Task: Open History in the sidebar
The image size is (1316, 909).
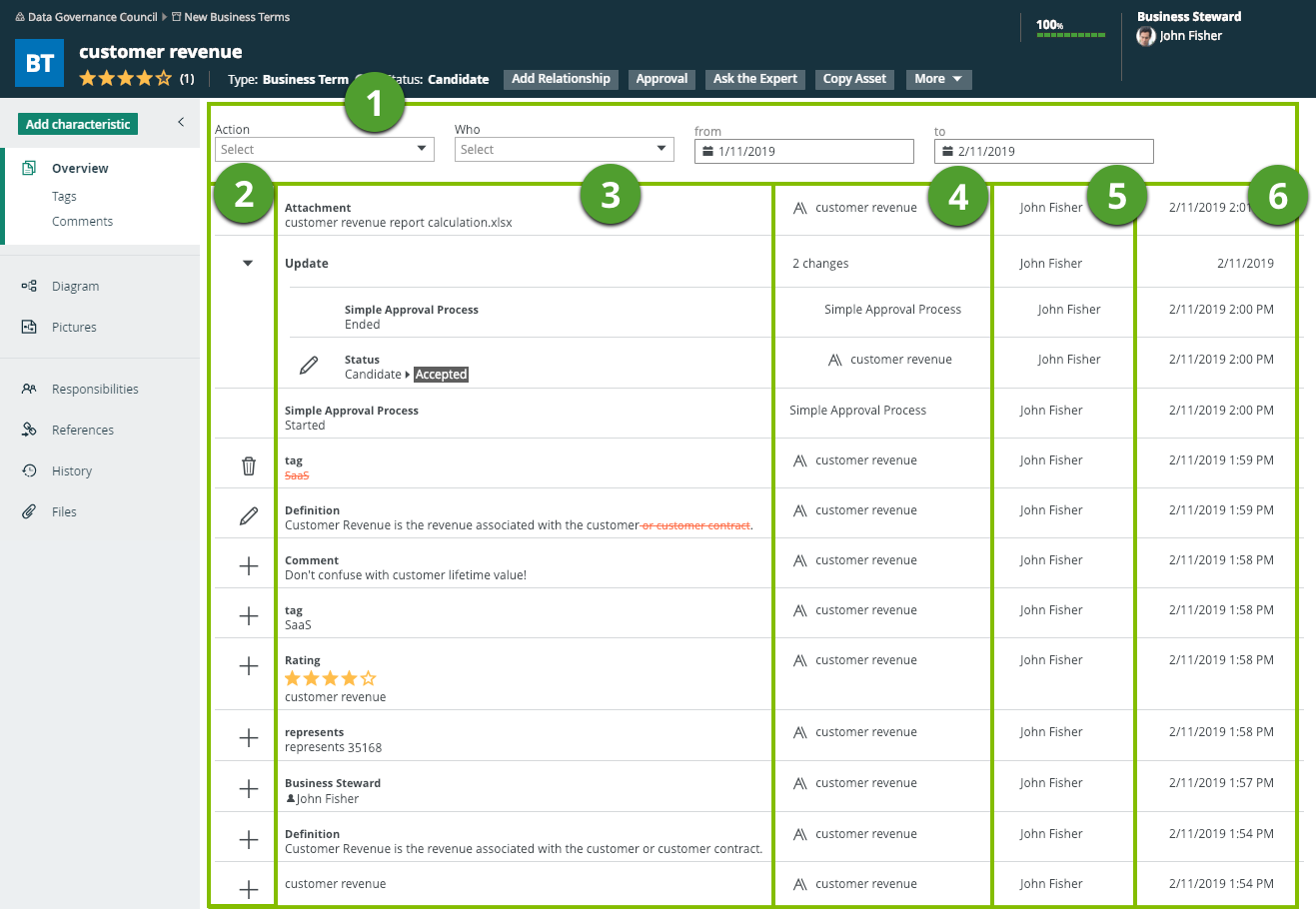Action: [x=71, y=471]
